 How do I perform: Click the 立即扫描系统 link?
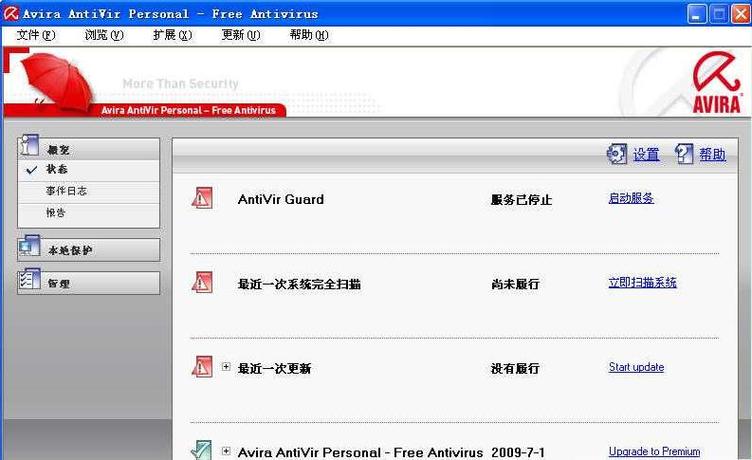pyautogui.click(x=642, y=283)
